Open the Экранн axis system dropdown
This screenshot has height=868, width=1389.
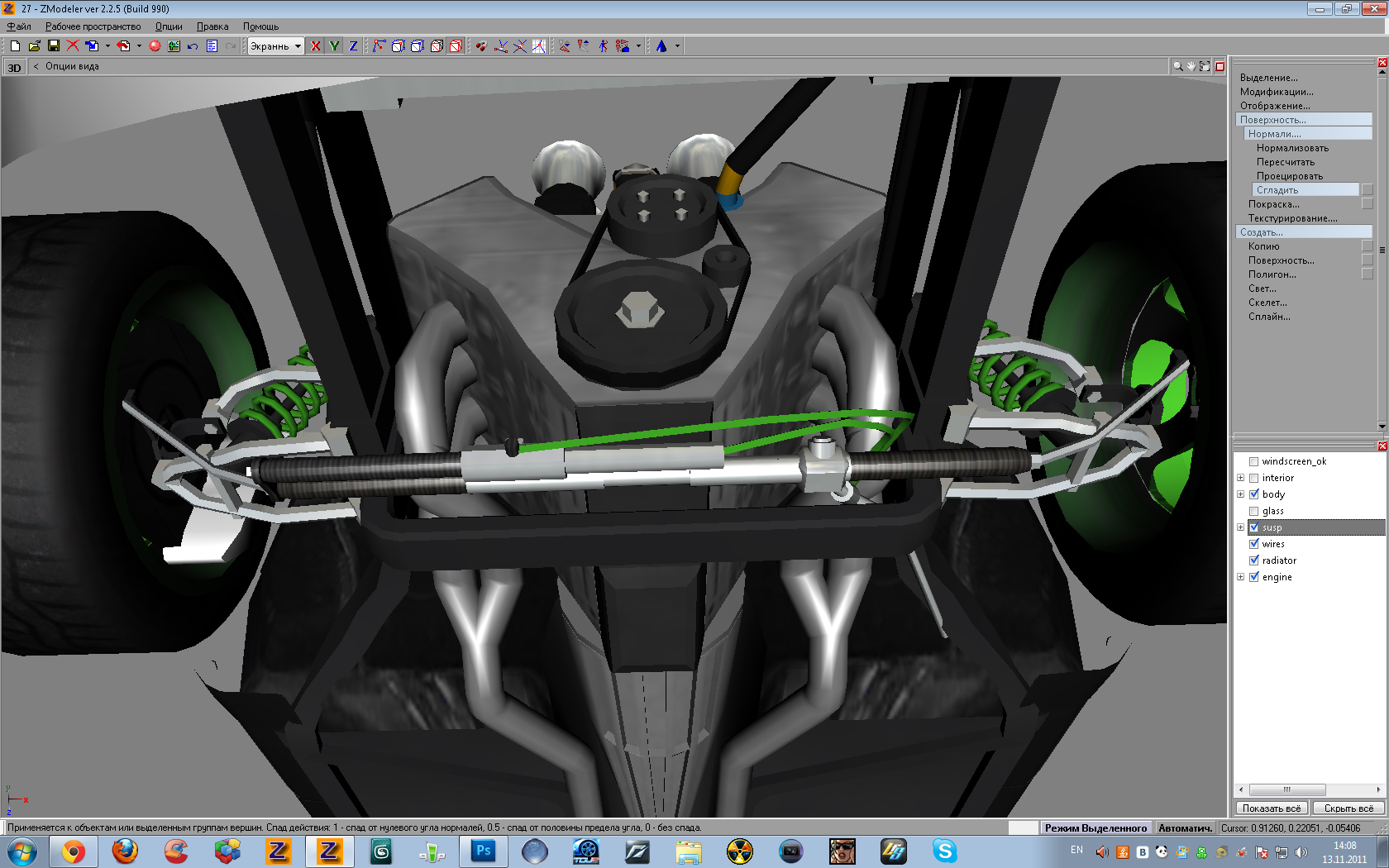point(298,46)
